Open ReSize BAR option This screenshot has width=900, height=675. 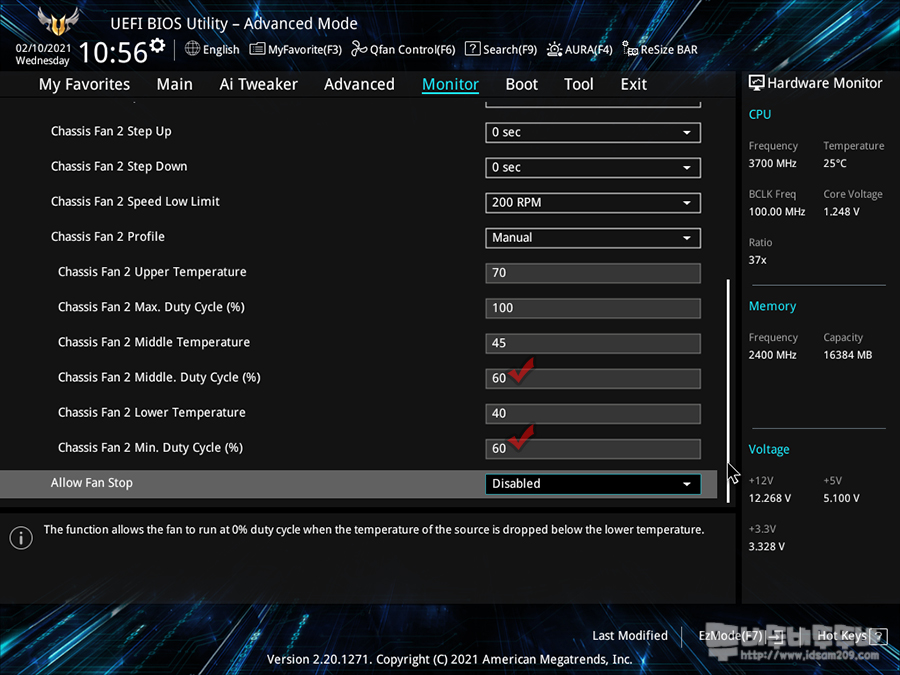point(660,49)
